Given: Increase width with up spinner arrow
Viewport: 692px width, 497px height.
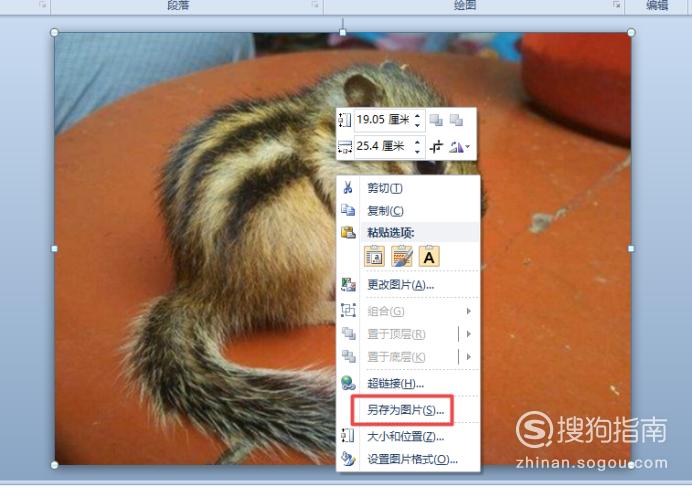Looking at the screenshot, I should pos(417,142).
